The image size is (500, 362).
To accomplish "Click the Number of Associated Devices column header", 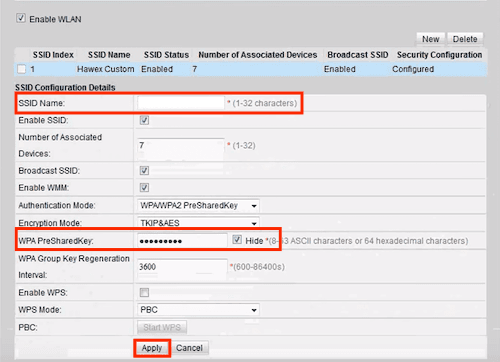I will click(258, 55).
